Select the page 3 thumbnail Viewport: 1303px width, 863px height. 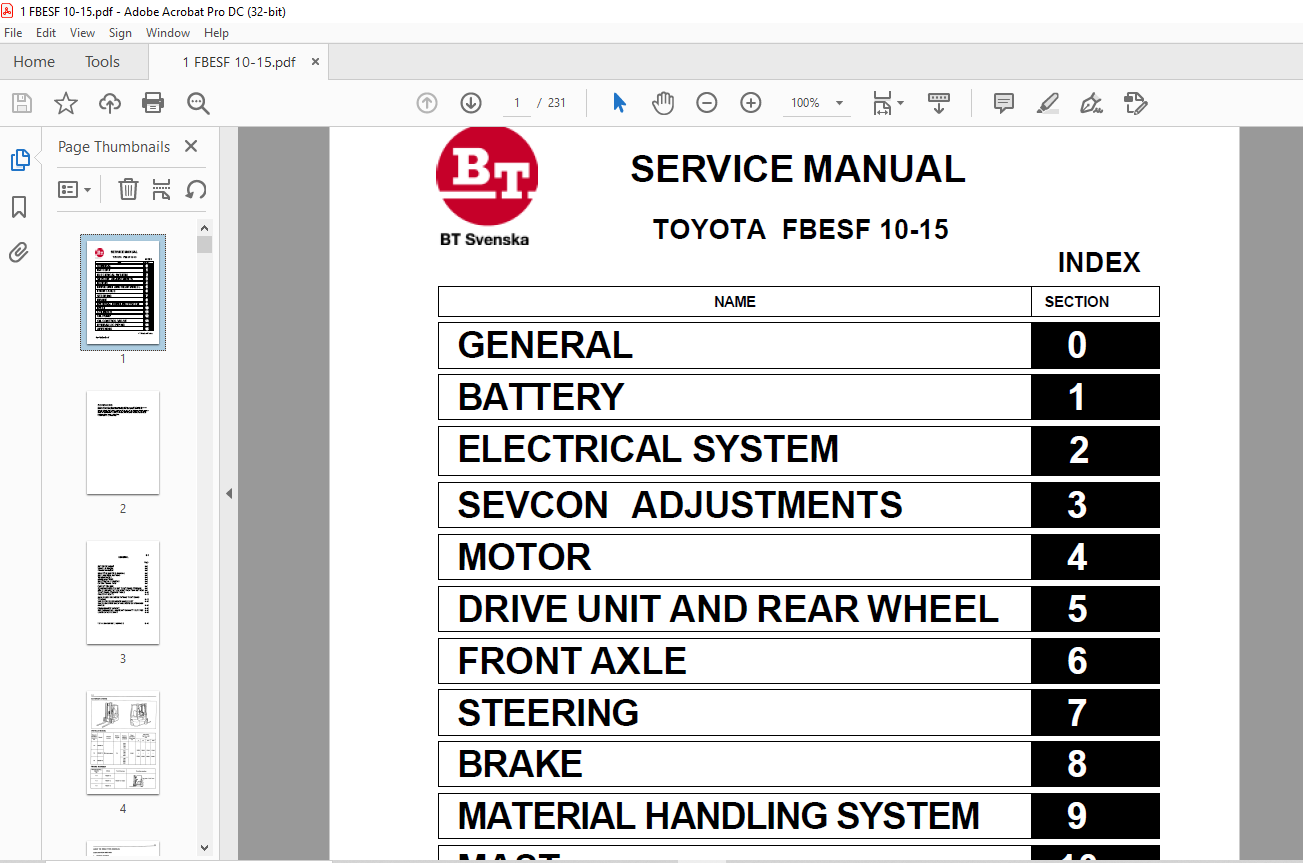click(123, 594)
